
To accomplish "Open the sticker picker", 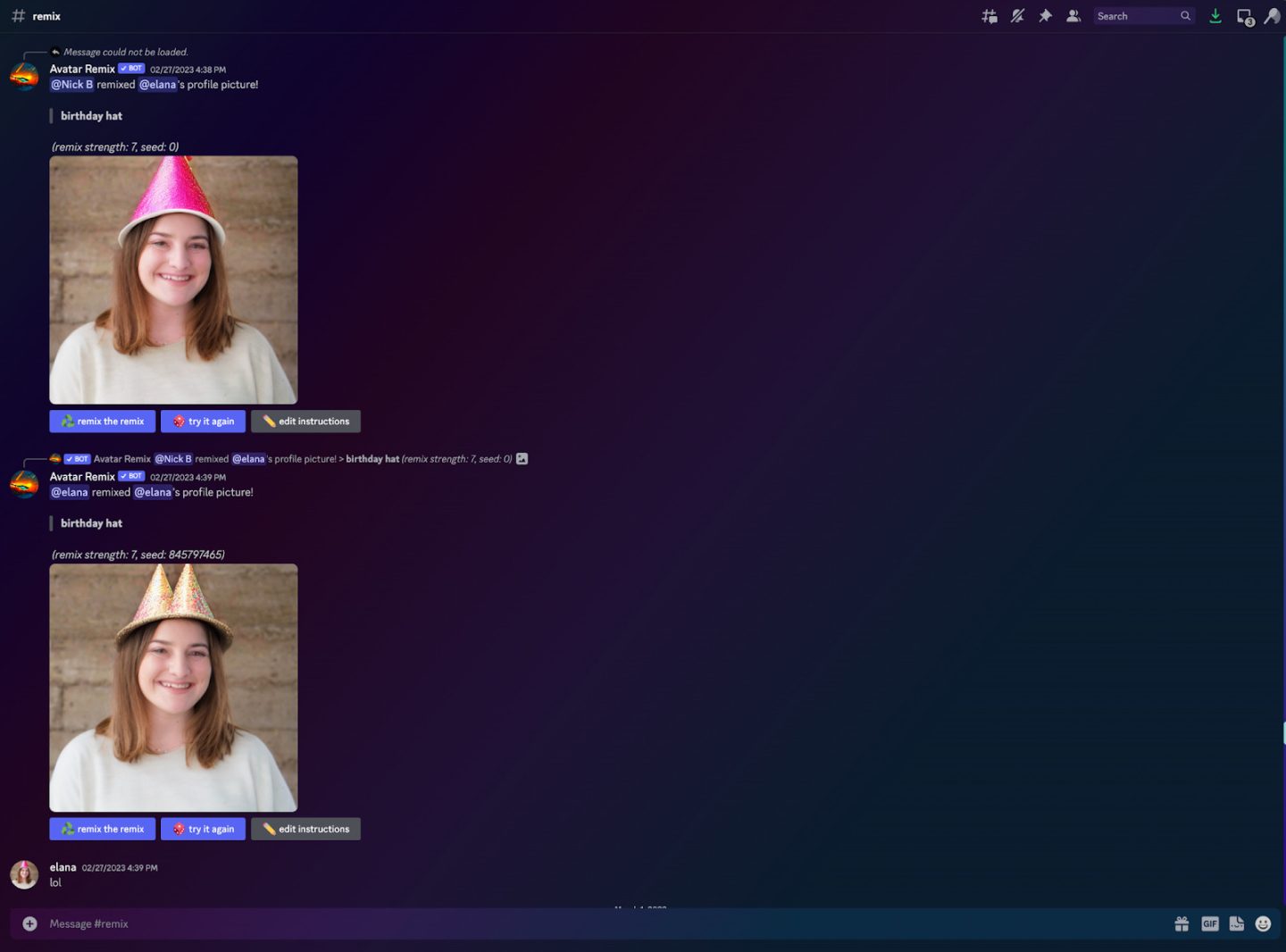I will point(1237,923).
